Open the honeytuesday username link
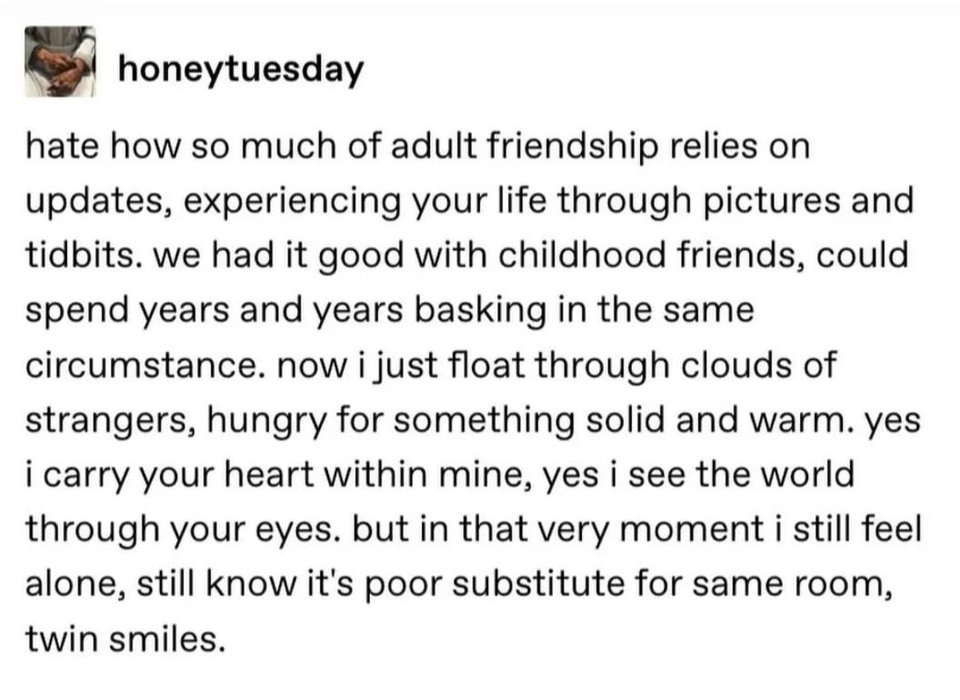The width and height of the screenshot is (960, 700). click(x=238, y=71)
